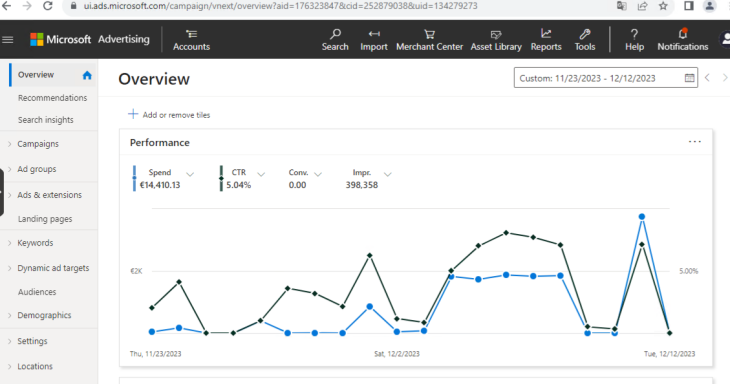Viewport: 730px width, 384px height.
Task: Open the Performance tile more options
Action: point(695,142)
